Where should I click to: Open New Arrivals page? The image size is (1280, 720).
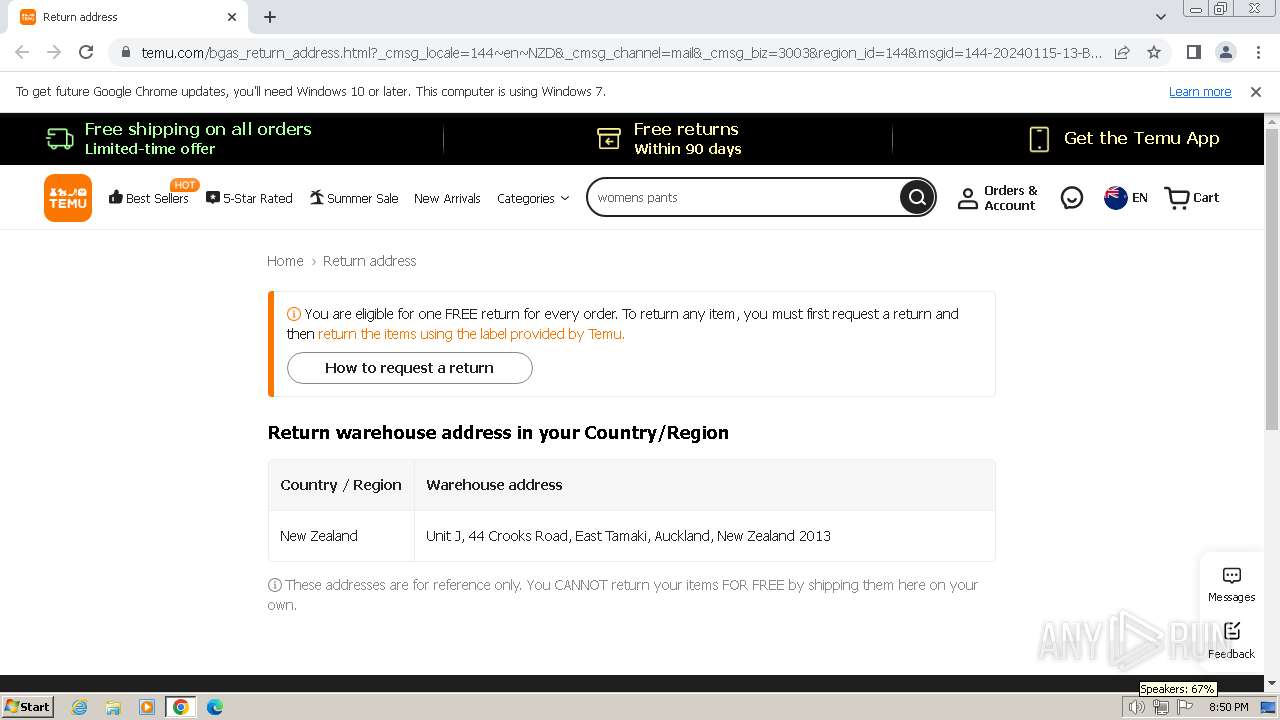coord(447,198)
